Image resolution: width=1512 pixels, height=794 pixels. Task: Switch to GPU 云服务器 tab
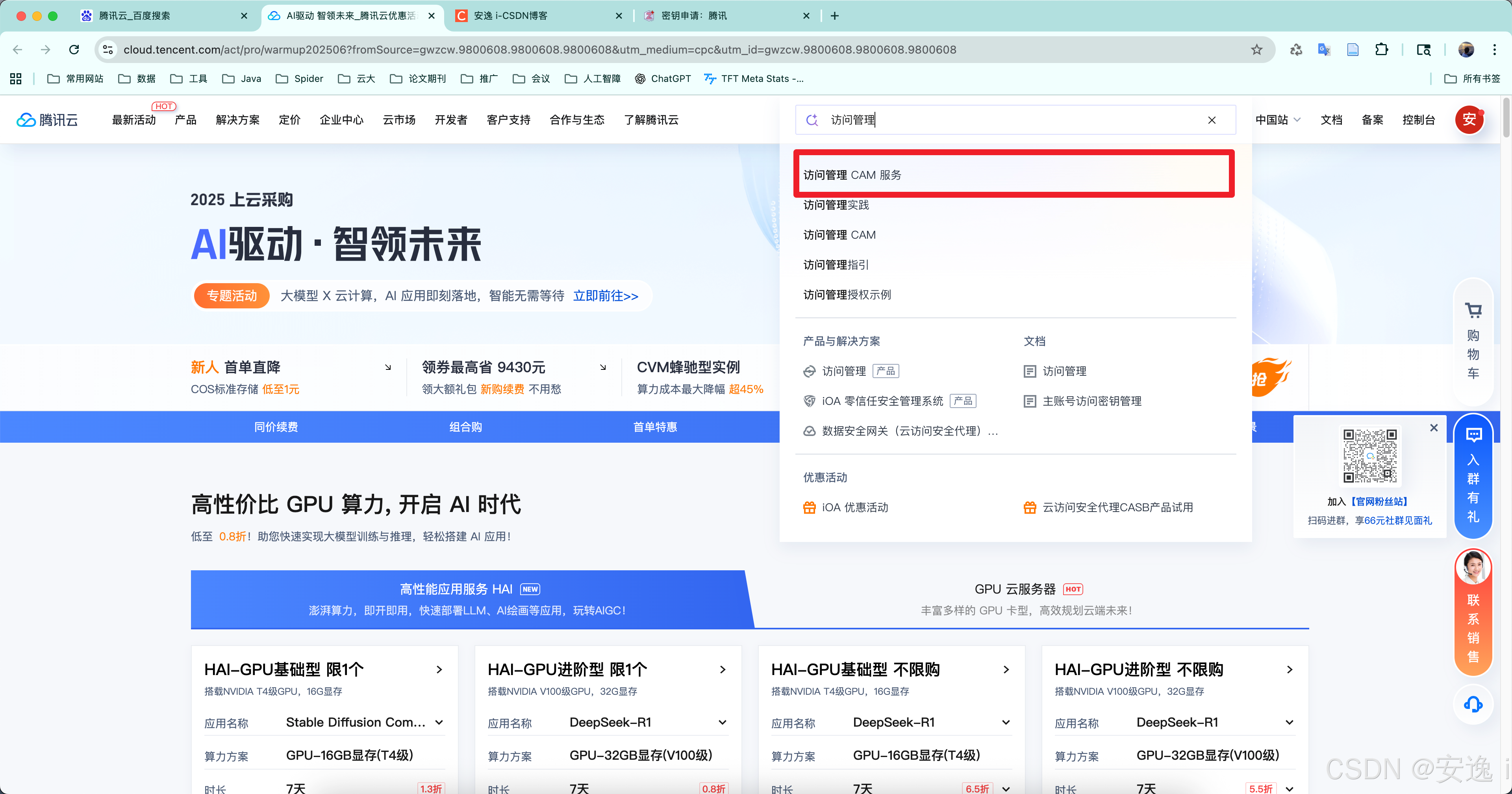click(1028, 599)
